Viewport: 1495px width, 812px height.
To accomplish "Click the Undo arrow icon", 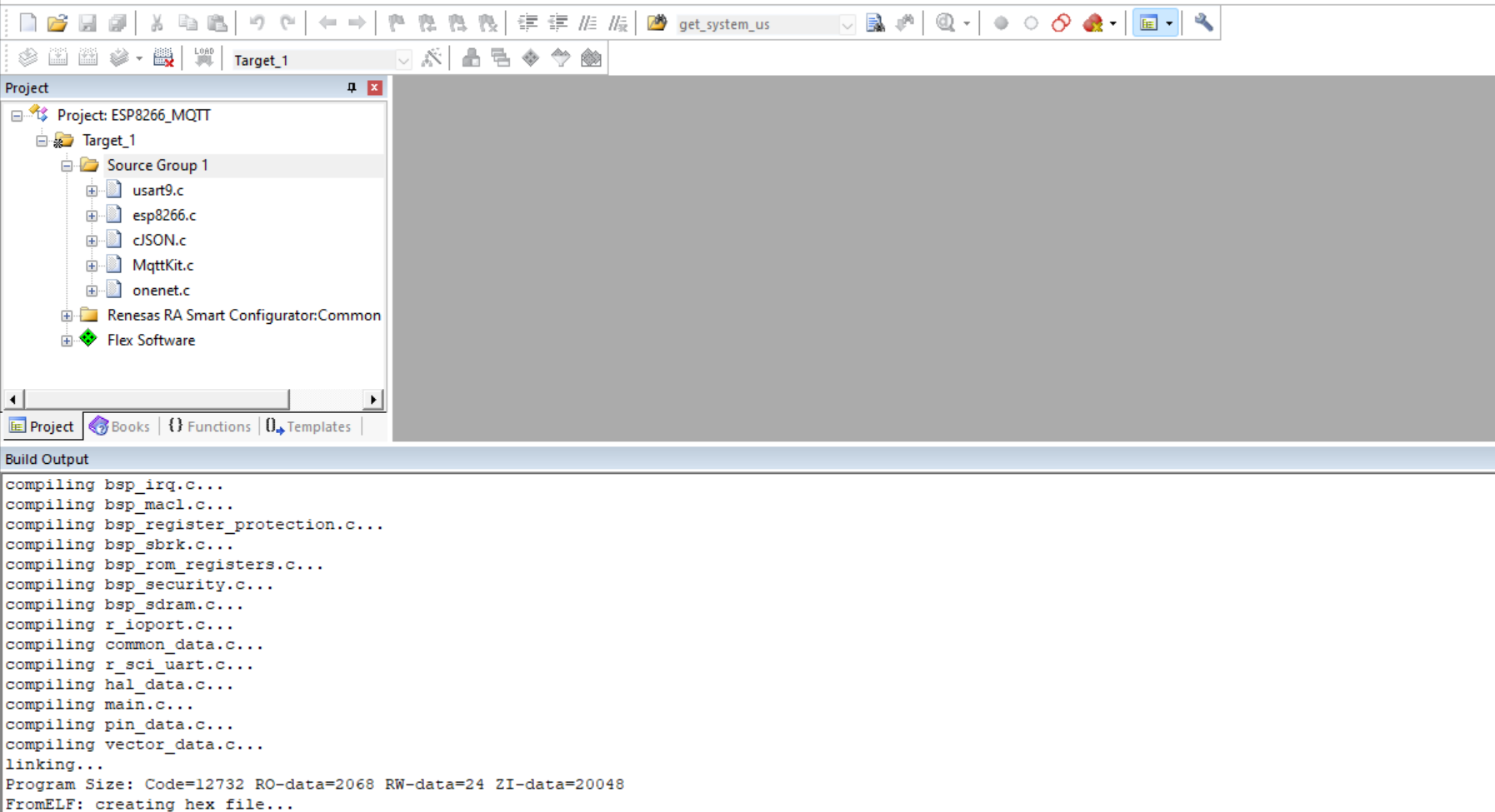I will tap(257, 23).
